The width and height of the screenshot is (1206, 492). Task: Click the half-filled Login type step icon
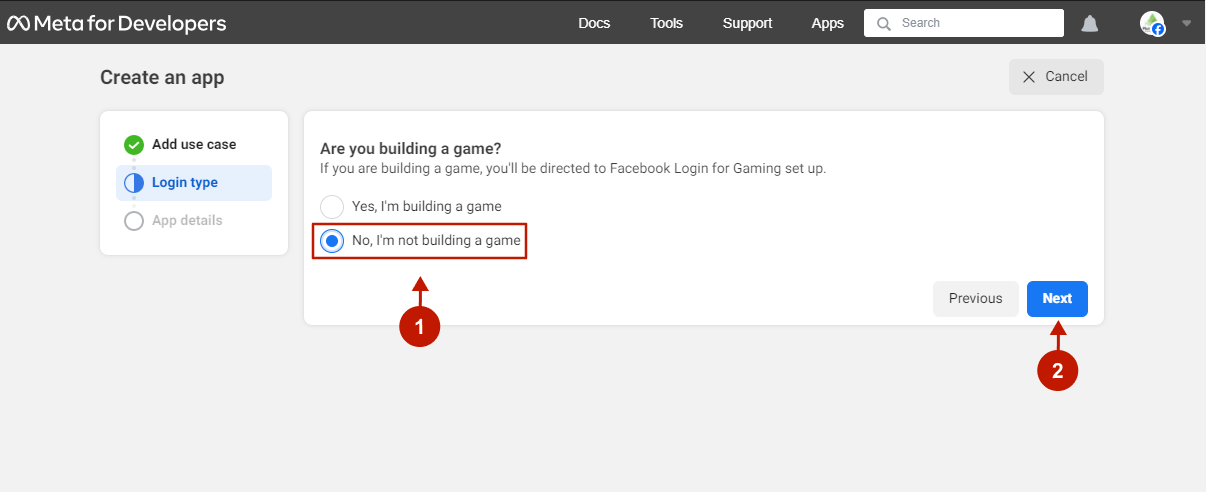[x=134, y=183]
